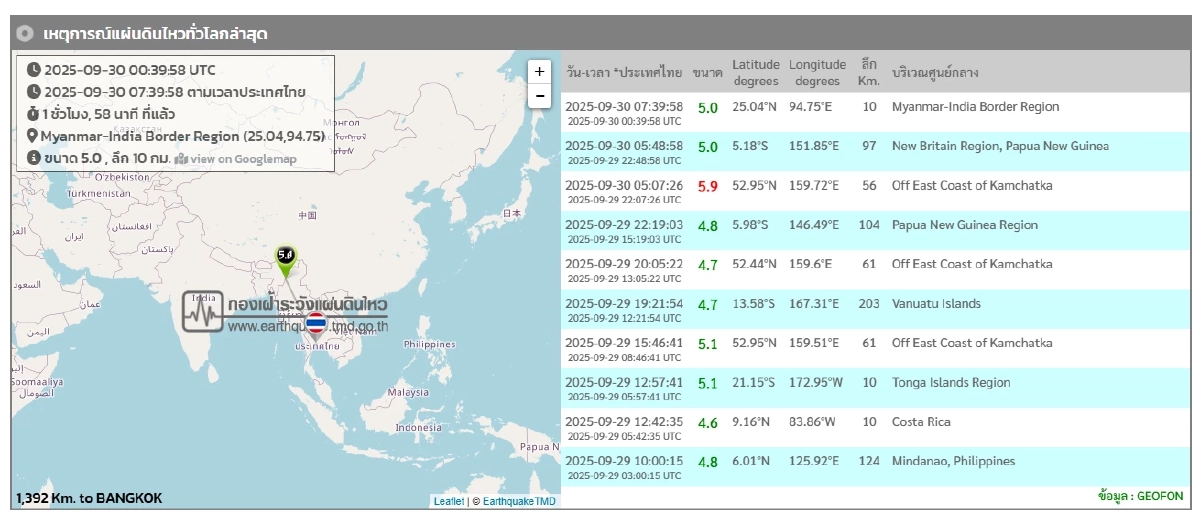Open the Leaflet attribution link
Image resolution: width=1200 pixels, height=525 pixels.
448,501
